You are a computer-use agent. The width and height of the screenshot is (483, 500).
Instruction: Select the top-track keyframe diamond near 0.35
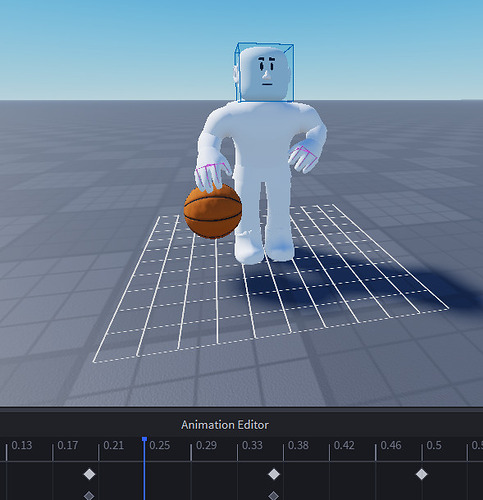click(274, 474)
